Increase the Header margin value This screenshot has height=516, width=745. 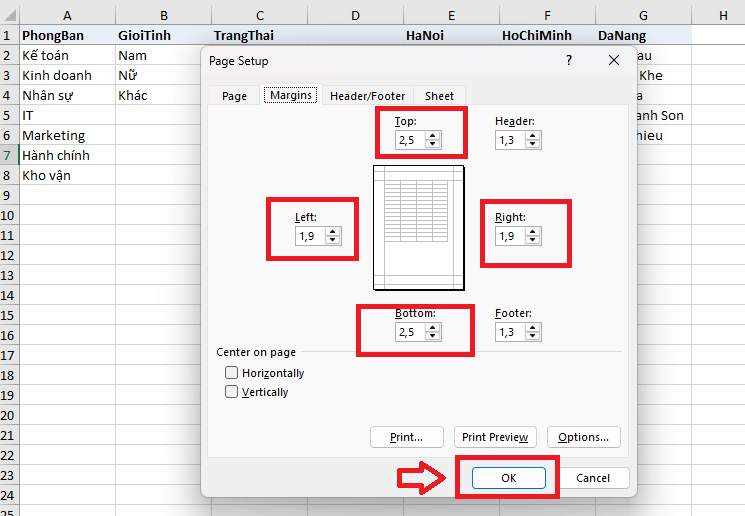point(533,136)
